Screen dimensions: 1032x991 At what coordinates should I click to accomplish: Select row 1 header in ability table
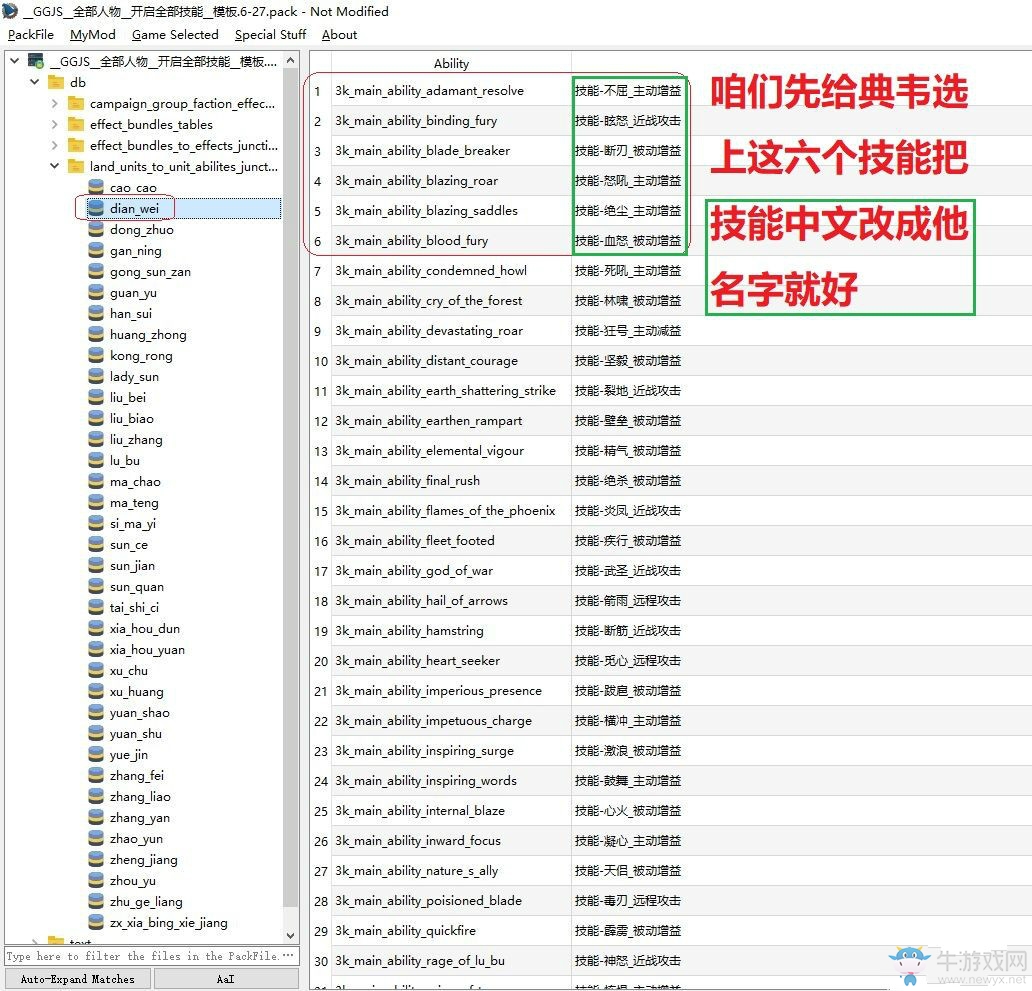pyautogui.click(x=318, y=91)
